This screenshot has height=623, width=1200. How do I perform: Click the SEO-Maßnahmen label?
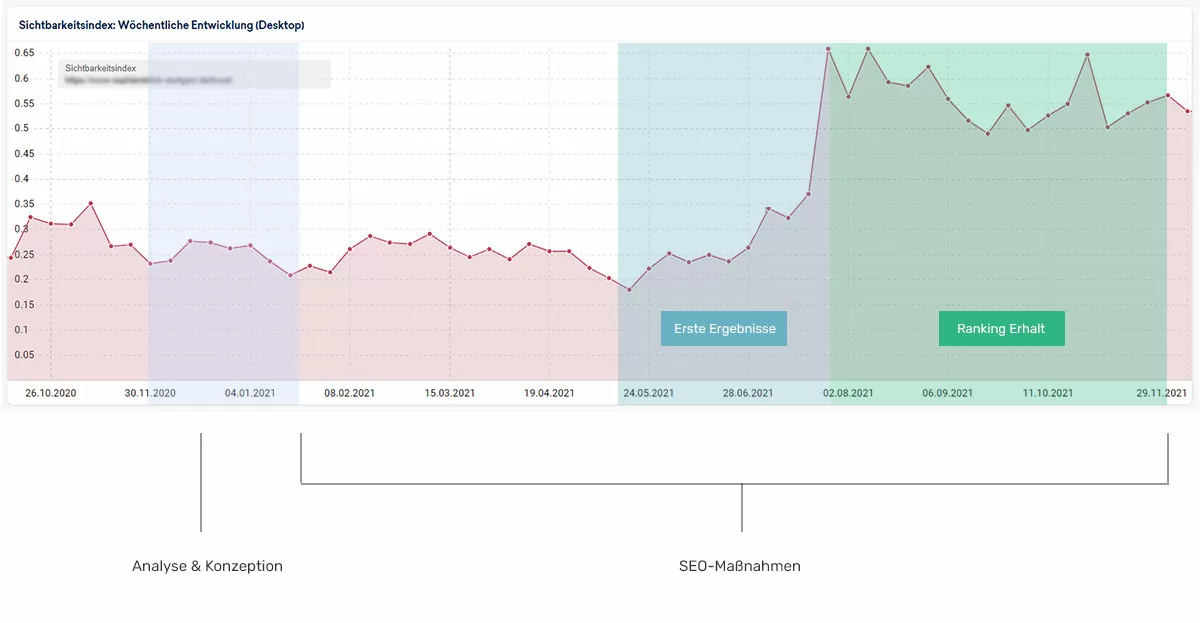tap(740, 565)
